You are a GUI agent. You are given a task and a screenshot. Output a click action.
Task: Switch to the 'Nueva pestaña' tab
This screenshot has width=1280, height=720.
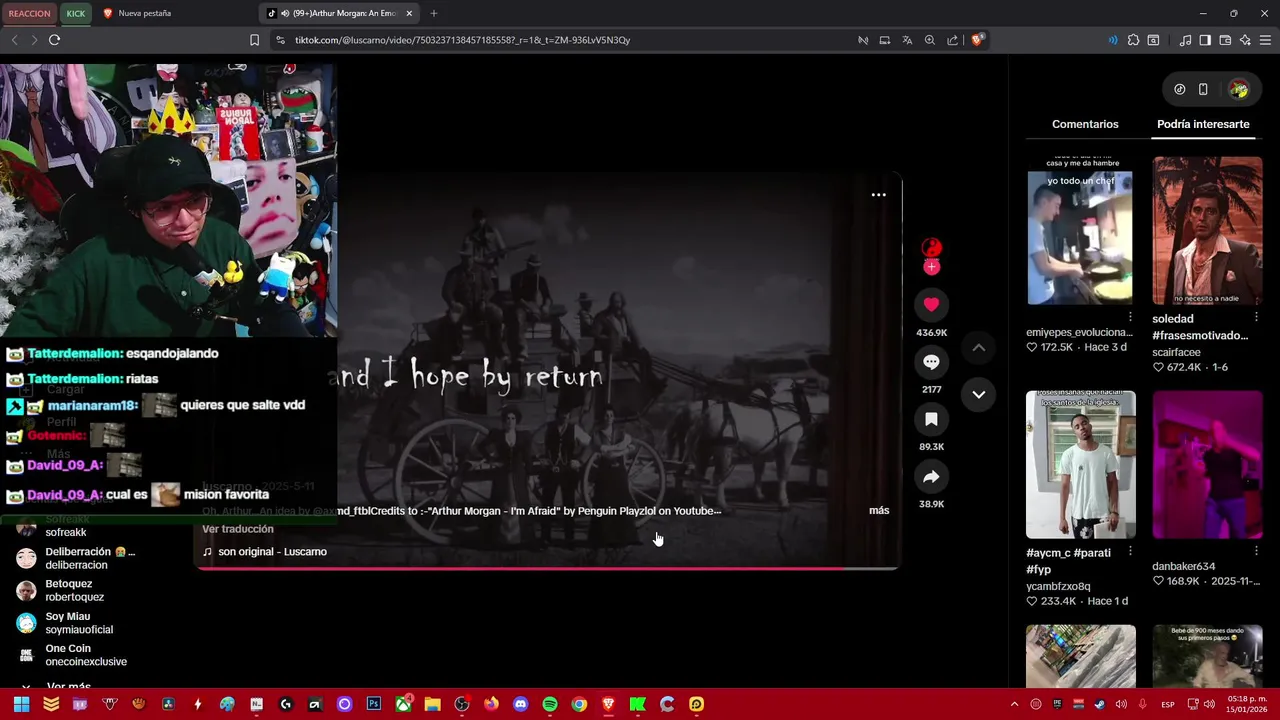pyautogui.click(x=145, y=13)
